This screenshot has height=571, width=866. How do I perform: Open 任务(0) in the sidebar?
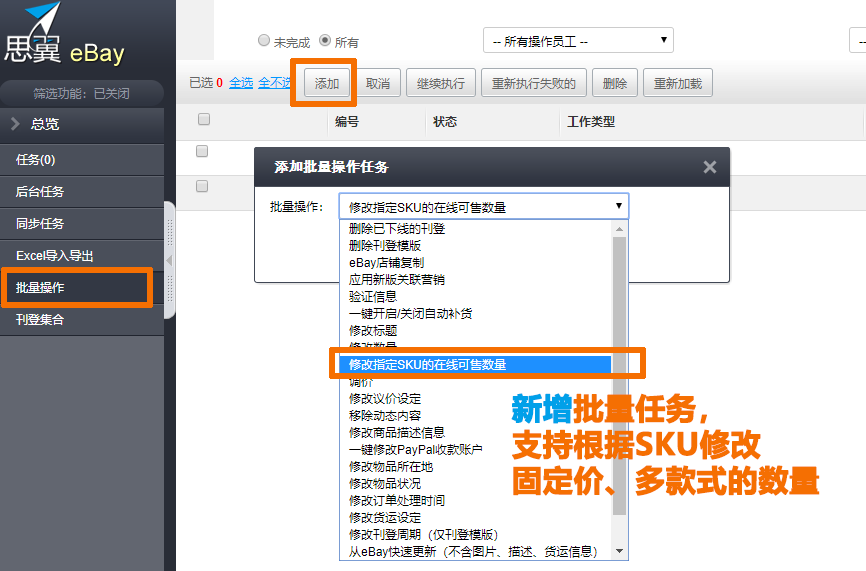(x=82, y=160)
